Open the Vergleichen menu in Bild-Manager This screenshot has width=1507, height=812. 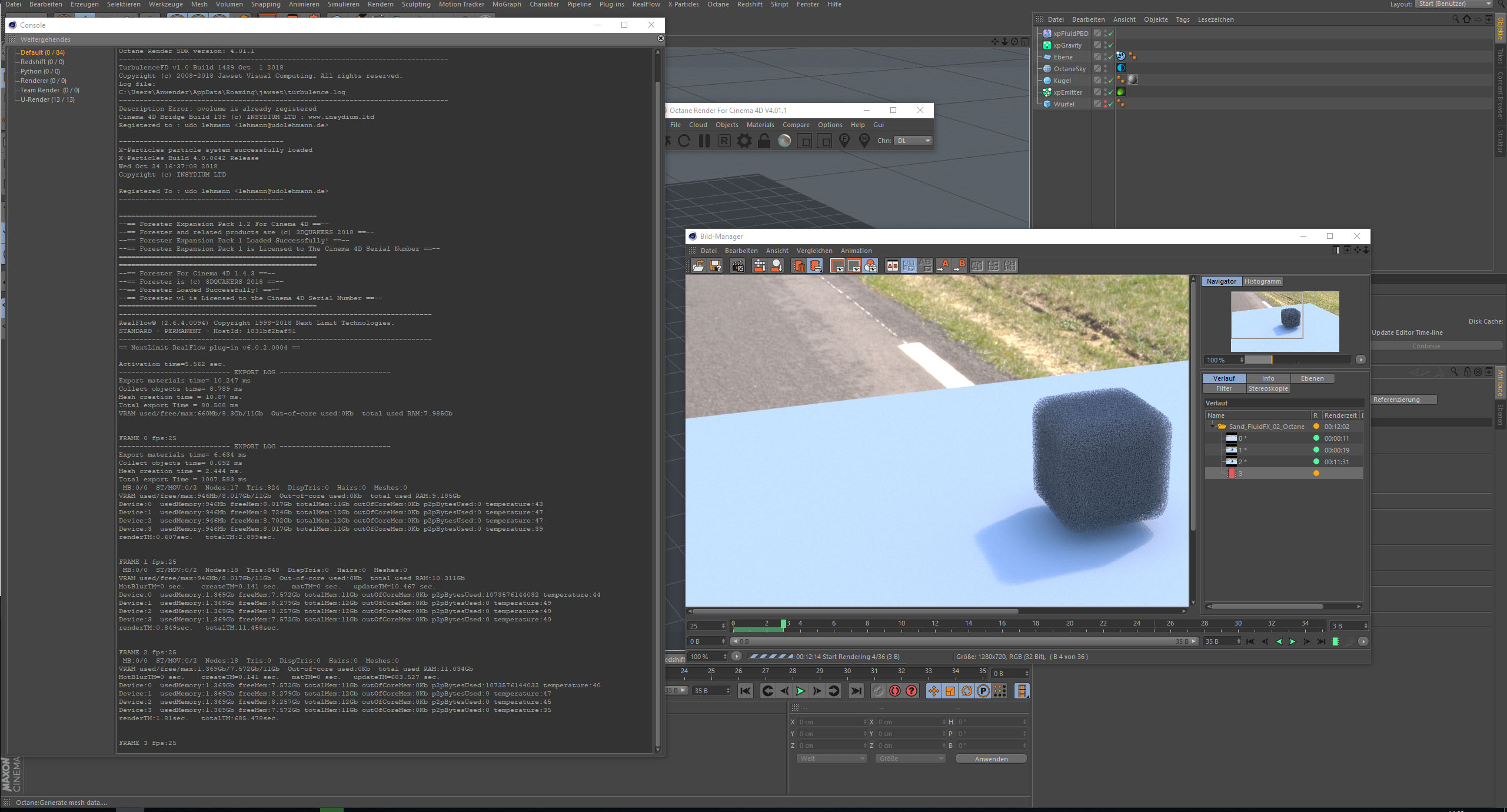[x=814, y=251]
